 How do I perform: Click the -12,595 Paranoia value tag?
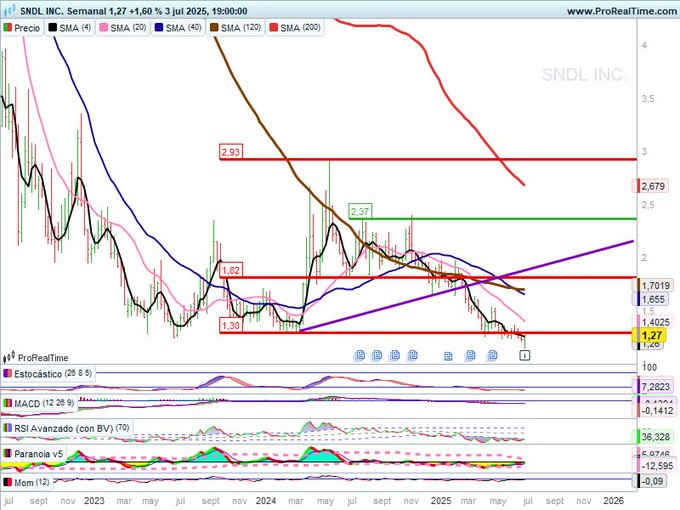click(656, 466)
